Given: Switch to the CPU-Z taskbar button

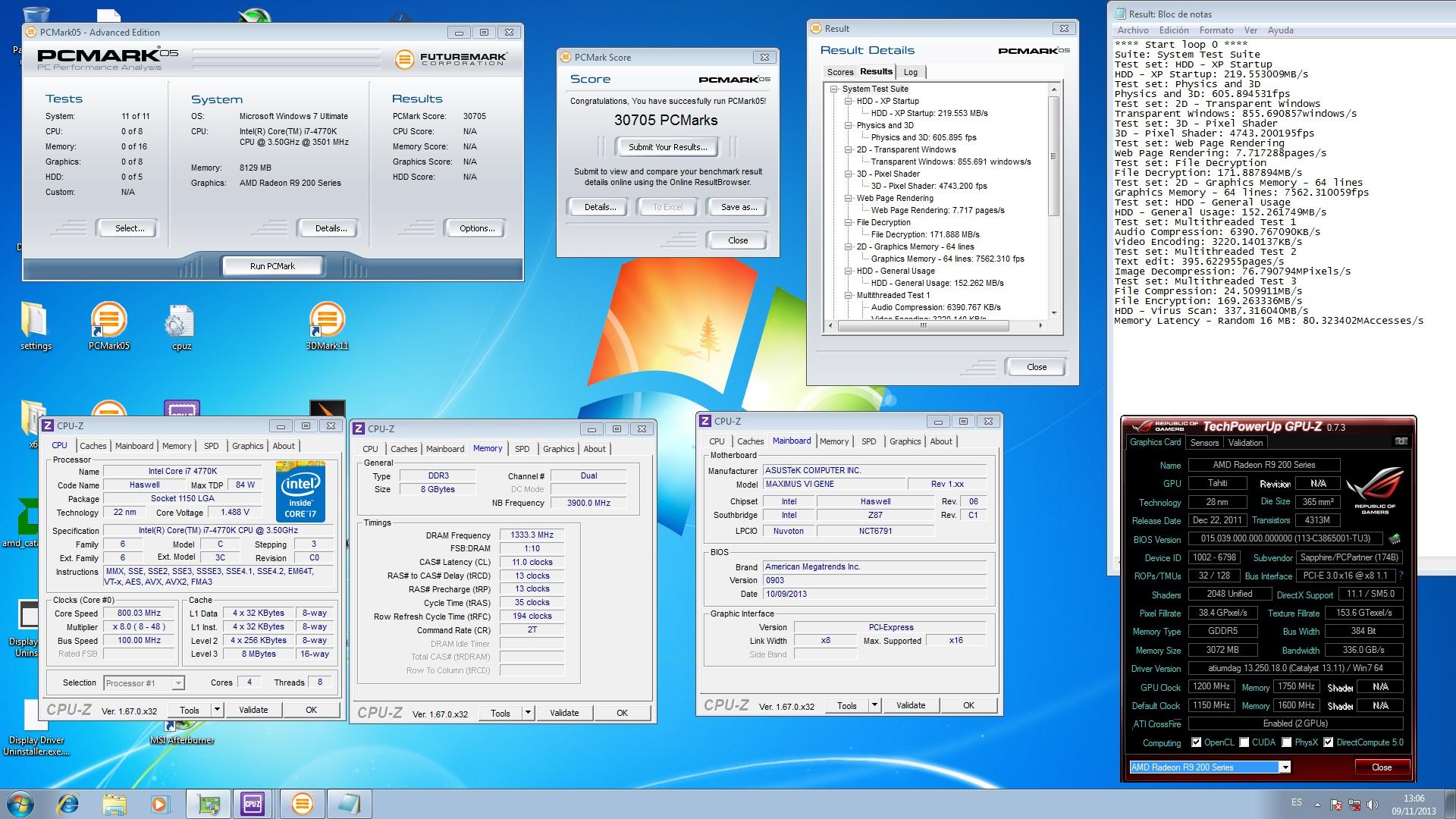Looking at the screenshot, I should coord(253,803).
